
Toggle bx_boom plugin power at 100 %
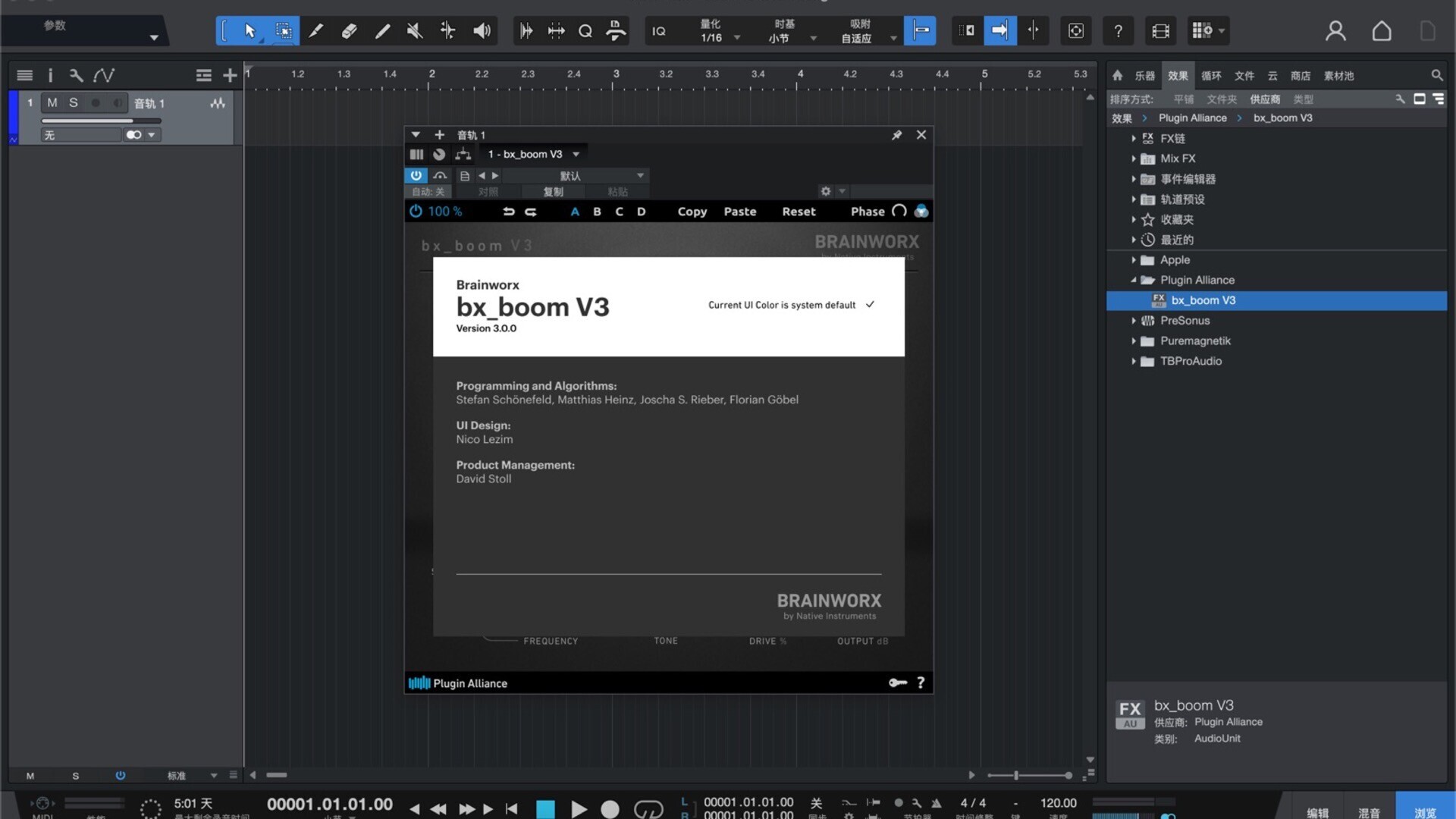tap(416, 212)
